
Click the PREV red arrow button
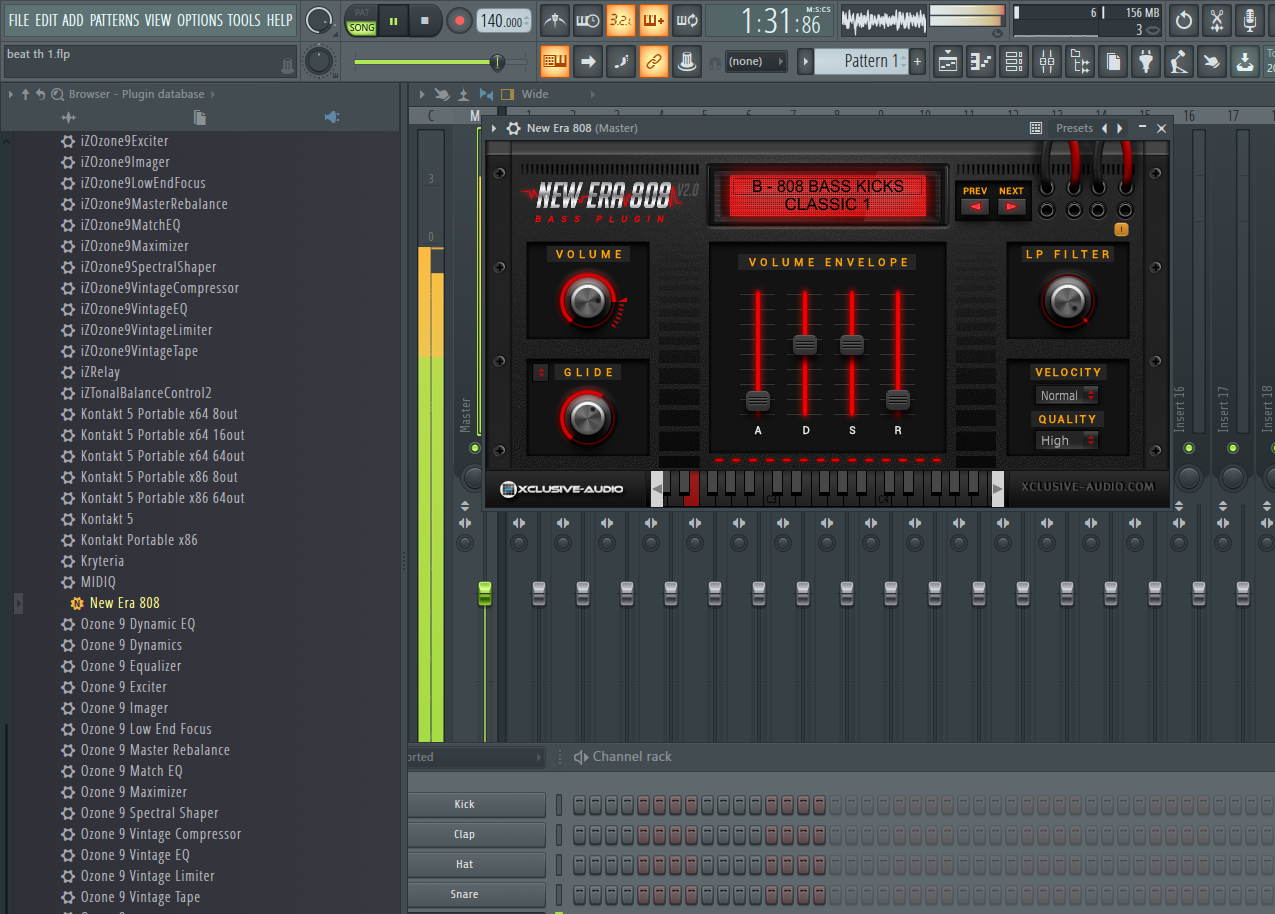pyautogui.click(x=975, y=206)
